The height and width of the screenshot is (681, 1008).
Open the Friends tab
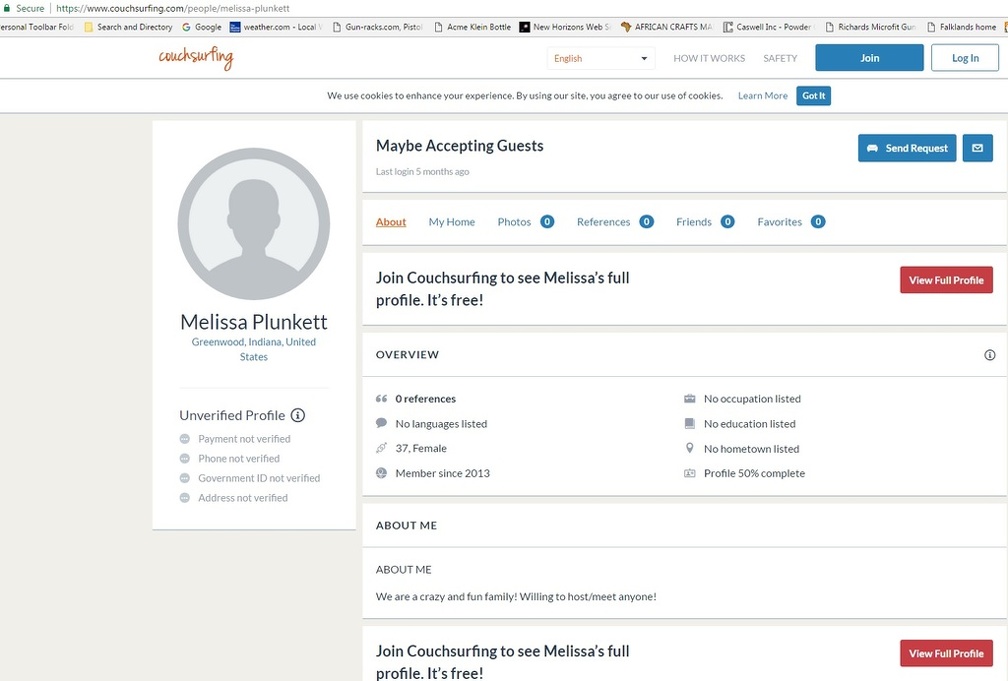tap(705, 222)
